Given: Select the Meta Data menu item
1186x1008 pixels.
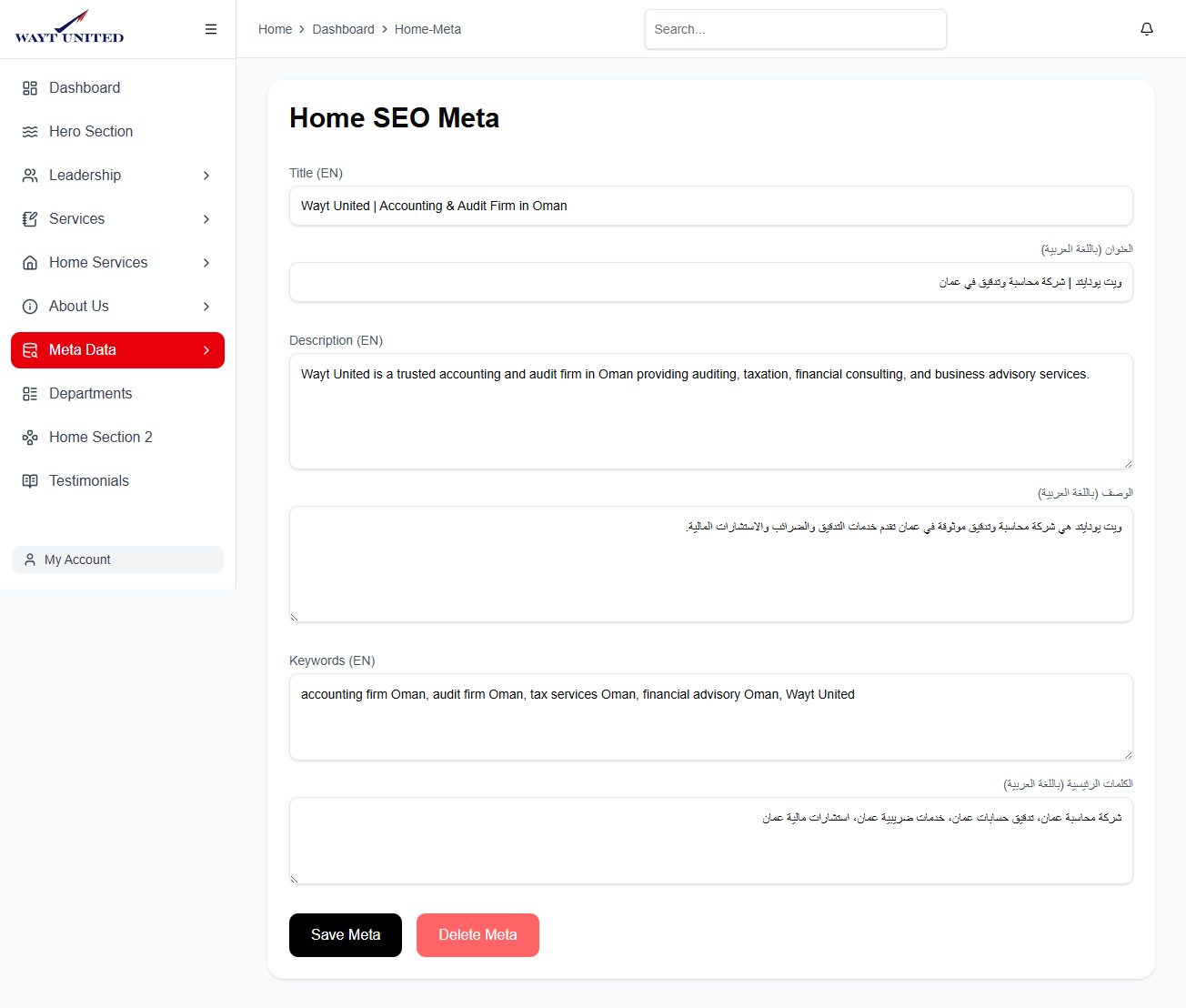Looking at the screenshot, I should [117, 350].
